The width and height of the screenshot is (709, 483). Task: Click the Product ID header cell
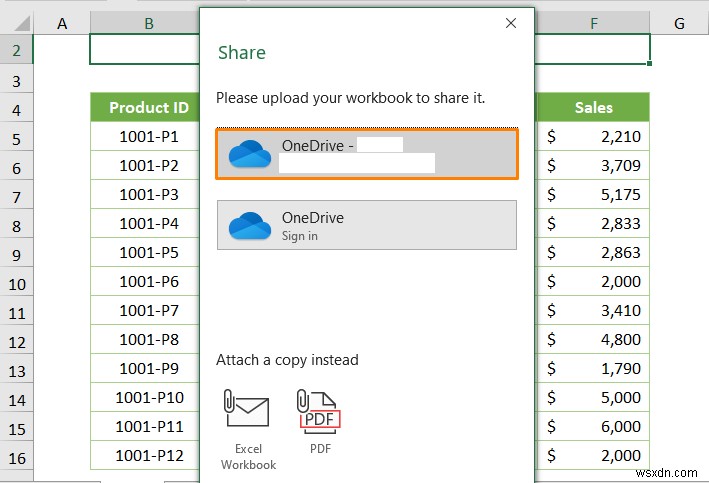pos(148,108)
